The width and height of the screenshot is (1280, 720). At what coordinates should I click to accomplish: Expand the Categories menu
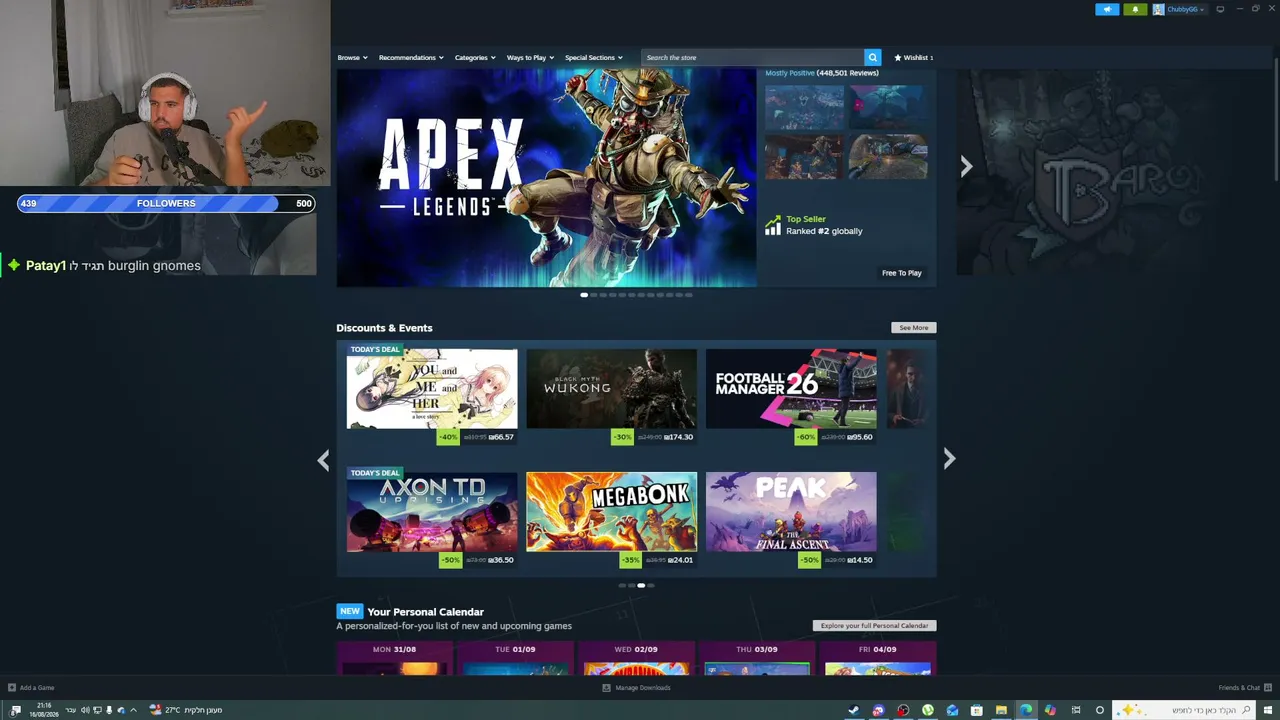coord(475,58)
